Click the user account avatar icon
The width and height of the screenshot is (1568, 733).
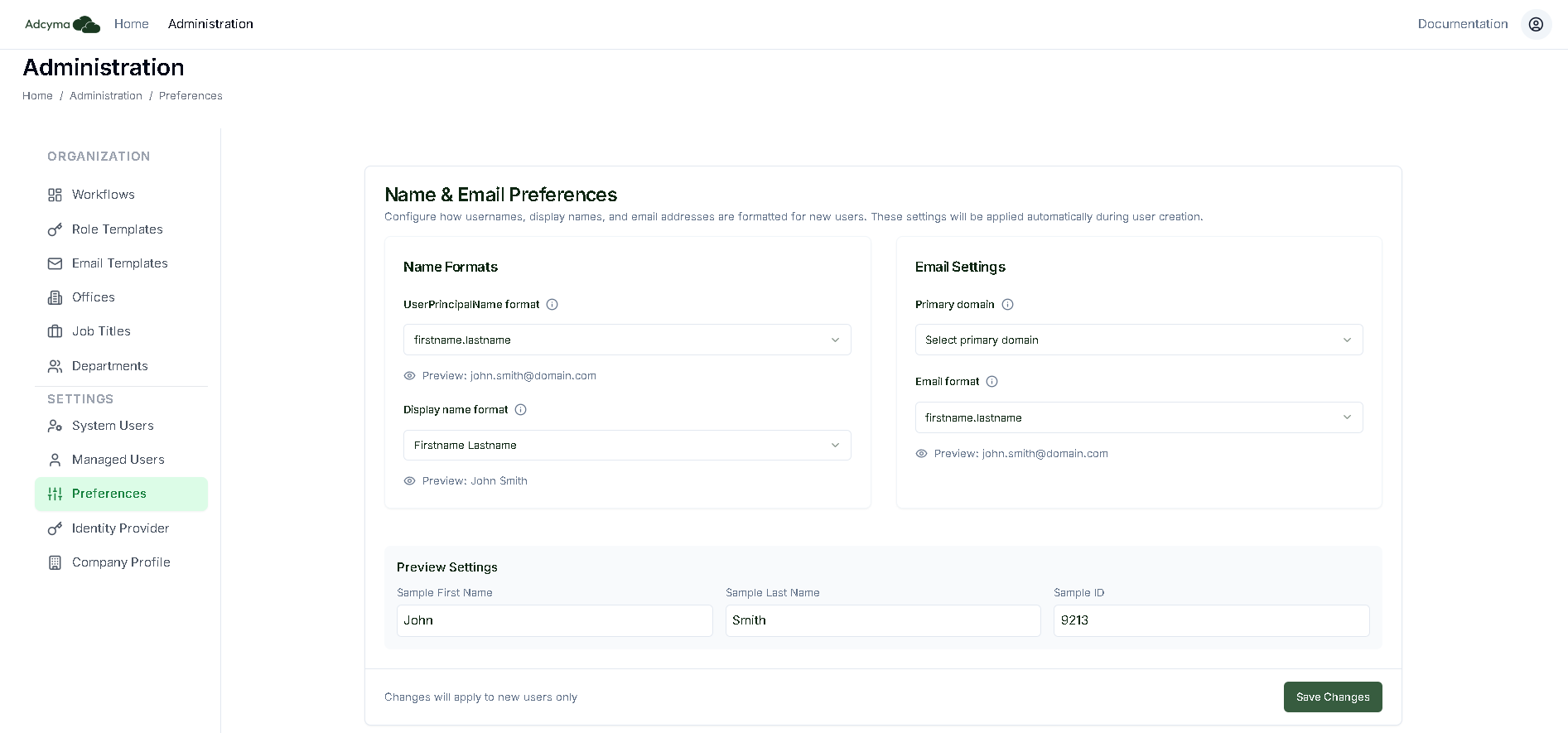(1536, 24)
